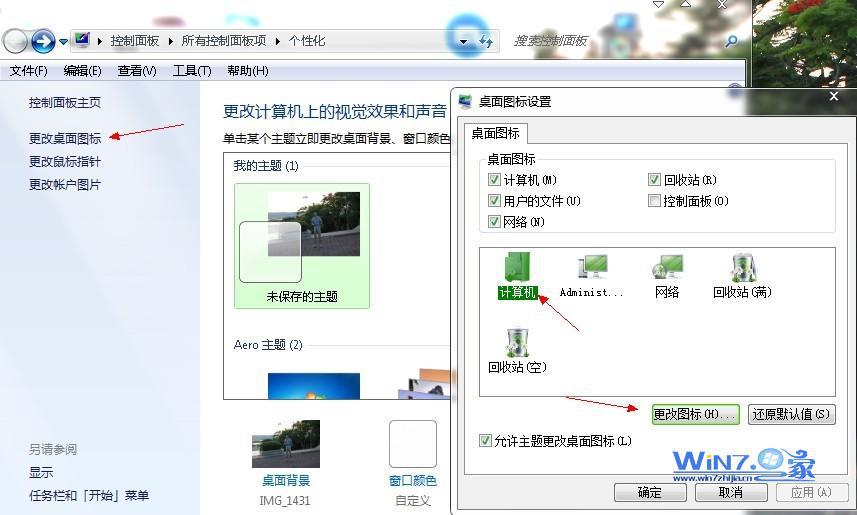Click the 取消 button
Viewport: 857px width, 515px height.
[731, 492]
